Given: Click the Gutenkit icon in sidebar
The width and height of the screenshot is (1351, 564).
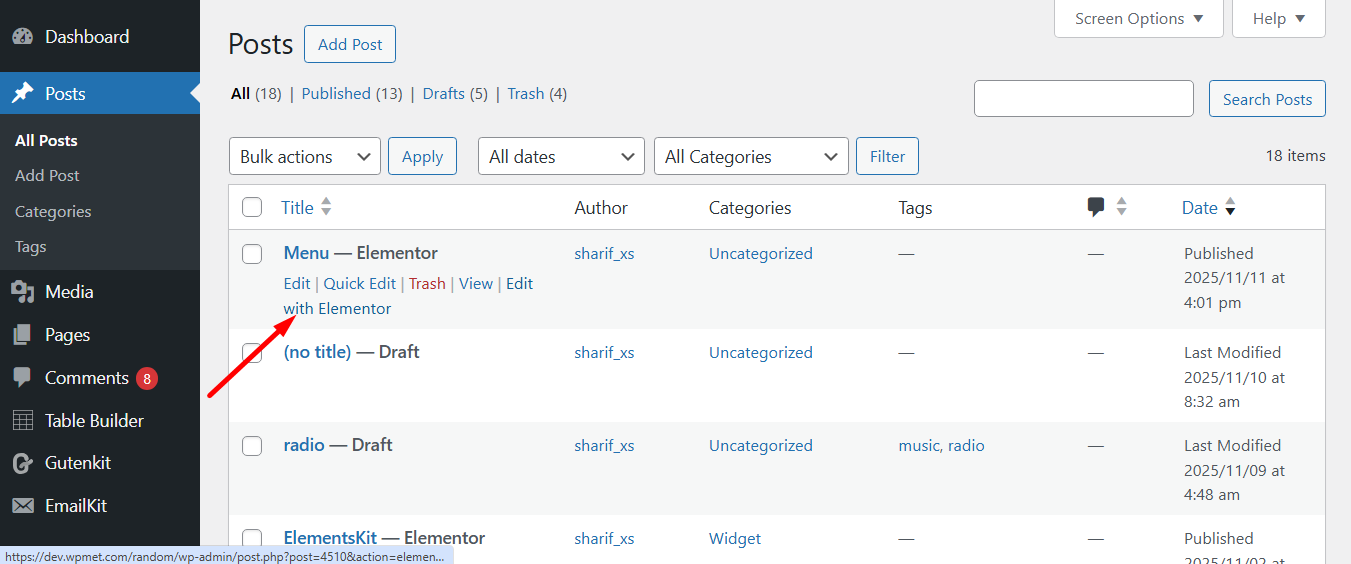Looking at the screenshot, I should coord(22,463).
